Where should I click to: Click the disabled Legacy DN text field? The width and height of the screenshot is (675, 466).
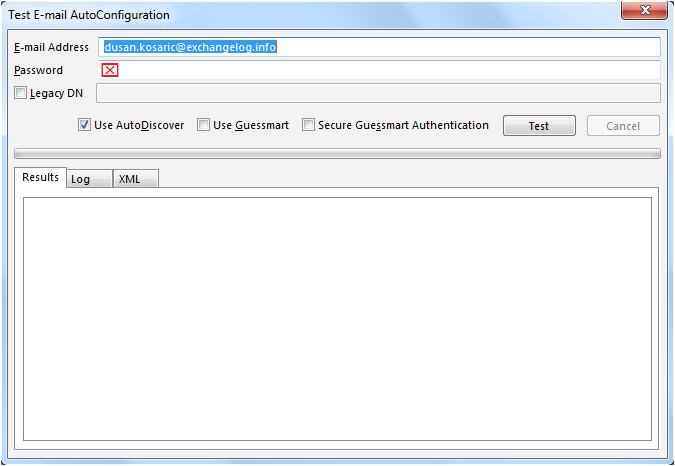pos(377,93)
